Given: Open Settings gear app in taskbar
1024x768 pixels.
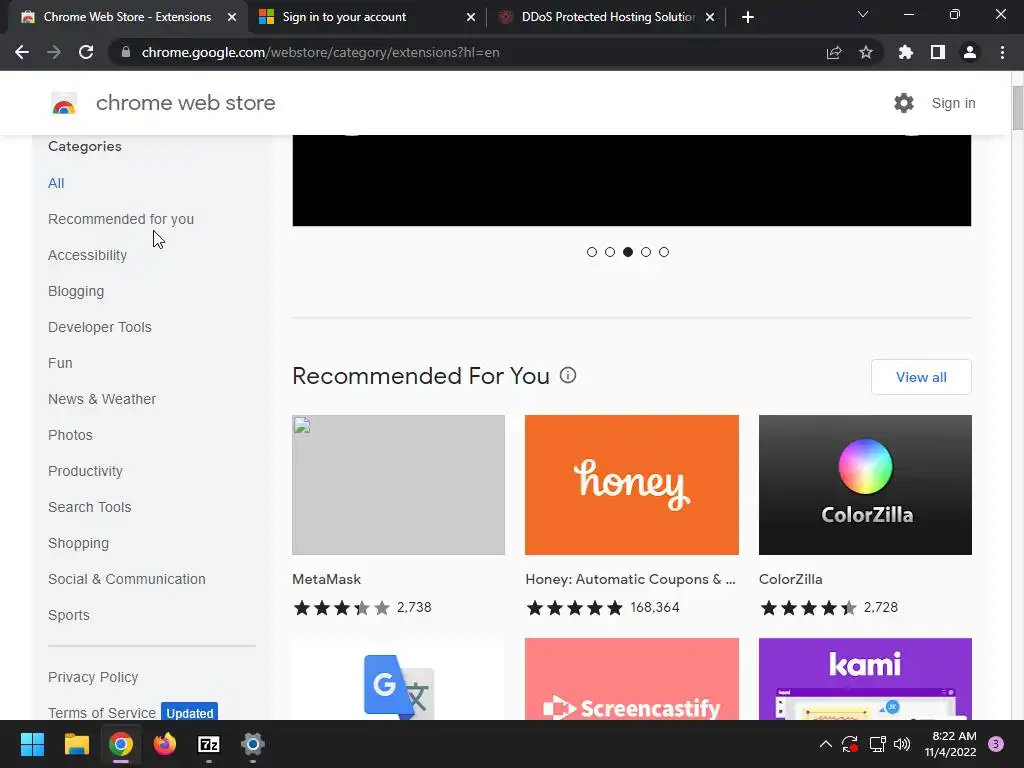Looking at the screenshot, I should (x=253, y=744).
